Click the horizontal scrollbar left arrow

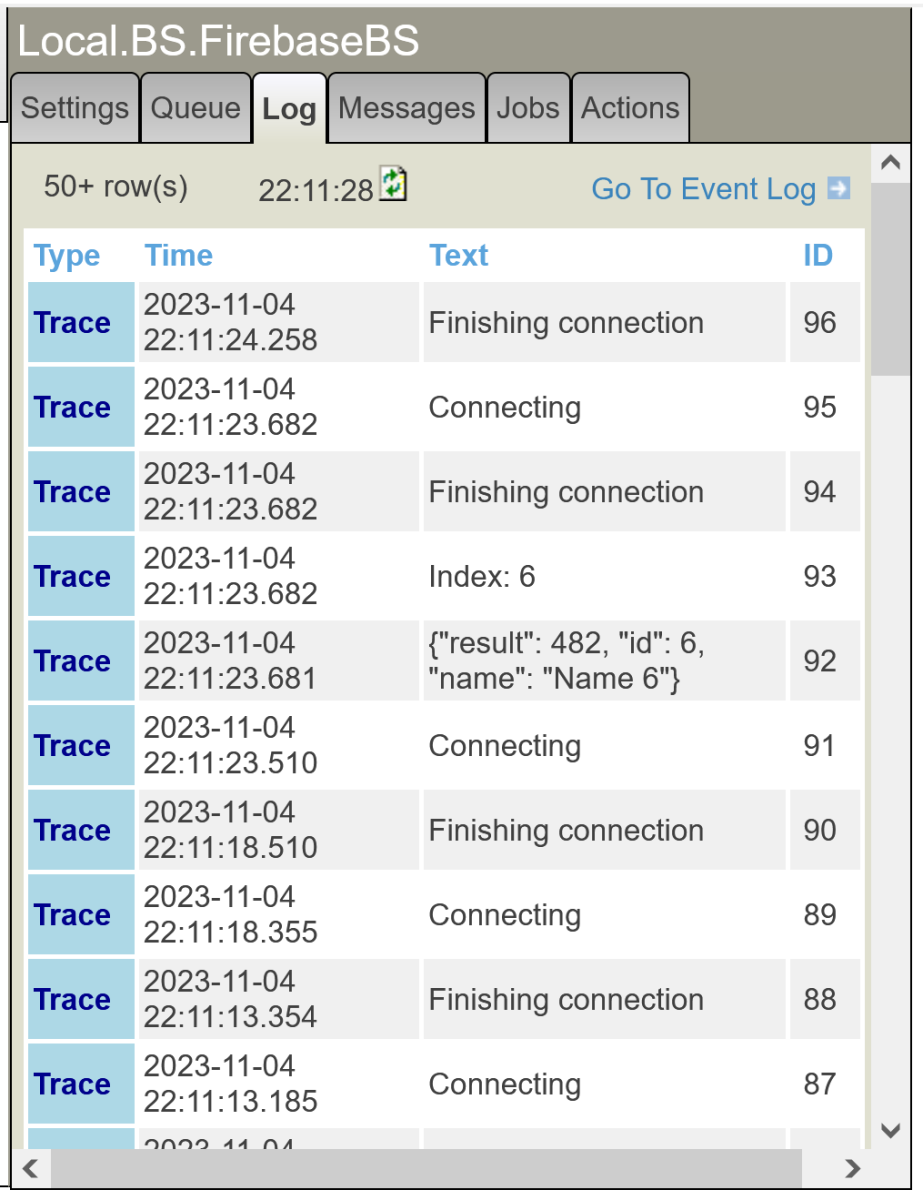[30, 1167]
